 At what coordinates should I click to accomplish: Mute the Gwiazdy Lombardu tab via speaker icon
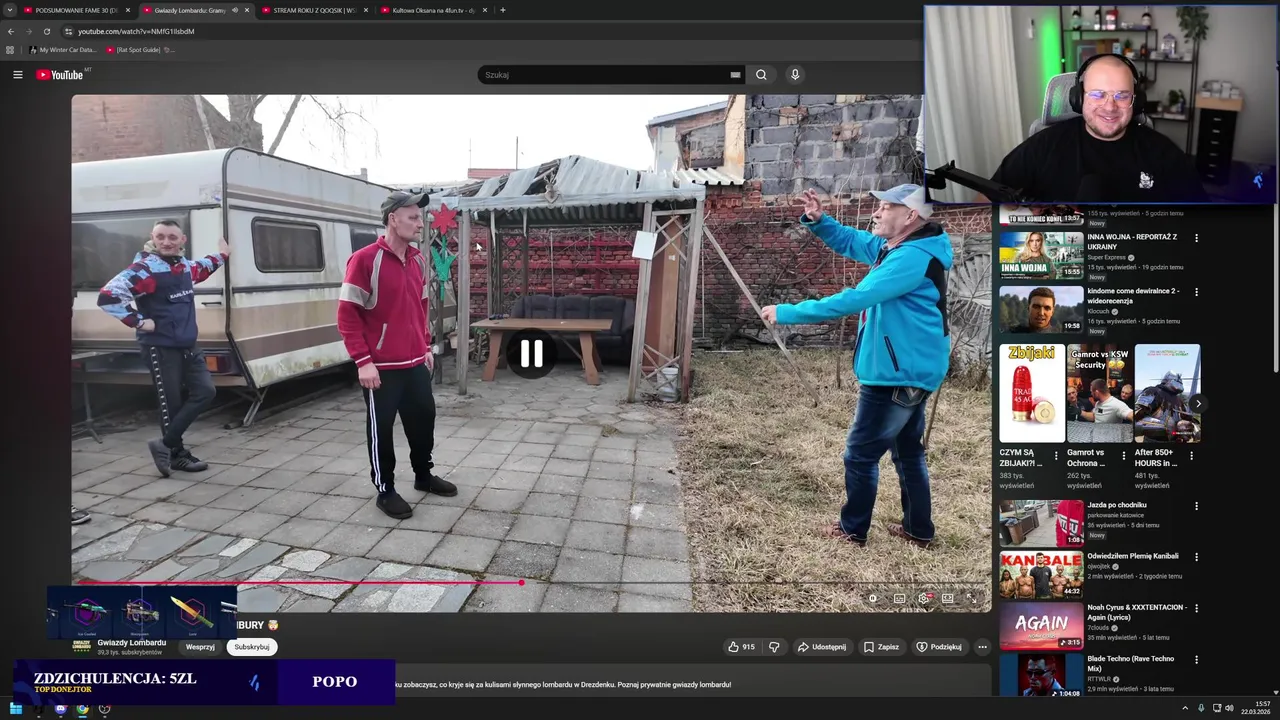tap(235, 10)
